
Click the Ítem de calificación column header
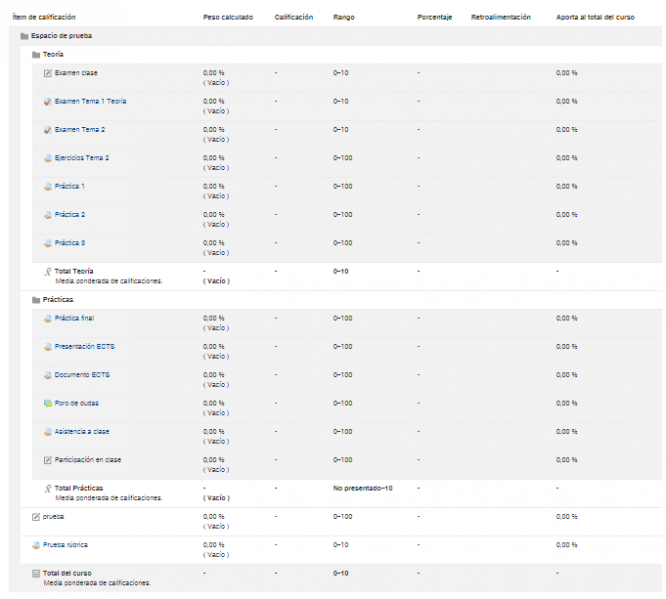coord(44,17)
